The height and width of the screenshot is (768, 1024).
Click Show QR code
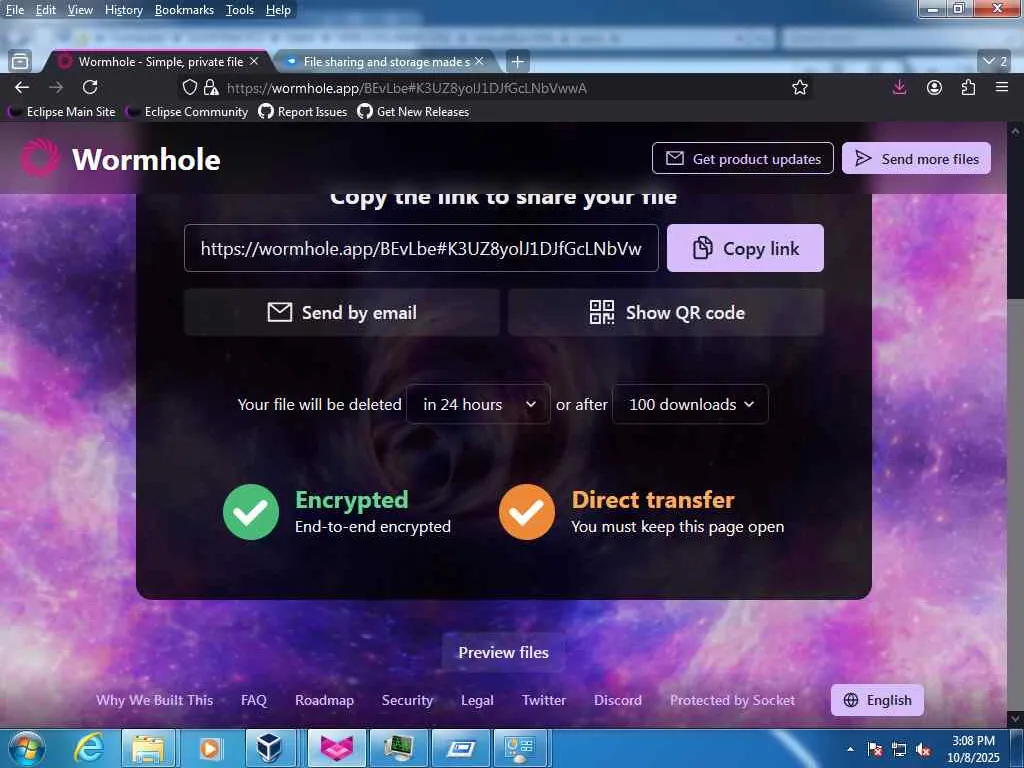point(666,312)
